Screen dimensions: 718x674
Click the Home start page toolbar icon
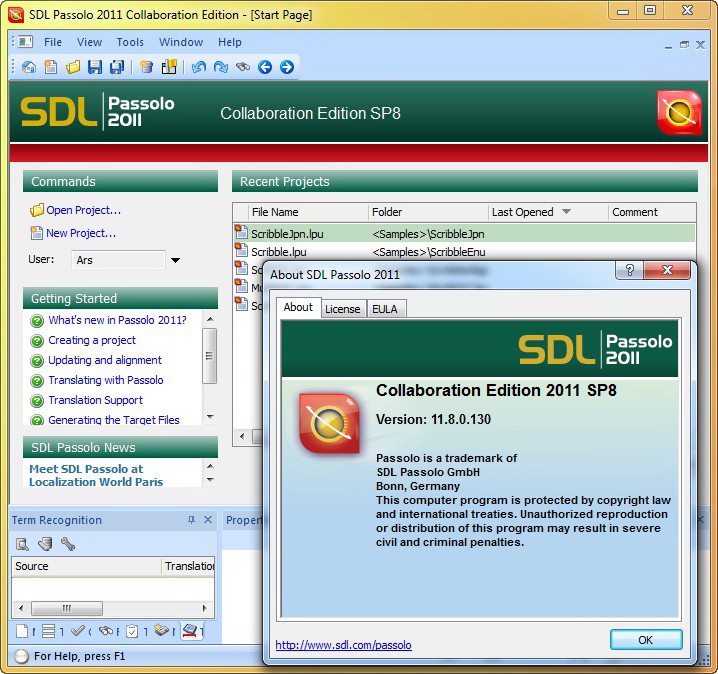pyautogui.click(x=29, y=67)
